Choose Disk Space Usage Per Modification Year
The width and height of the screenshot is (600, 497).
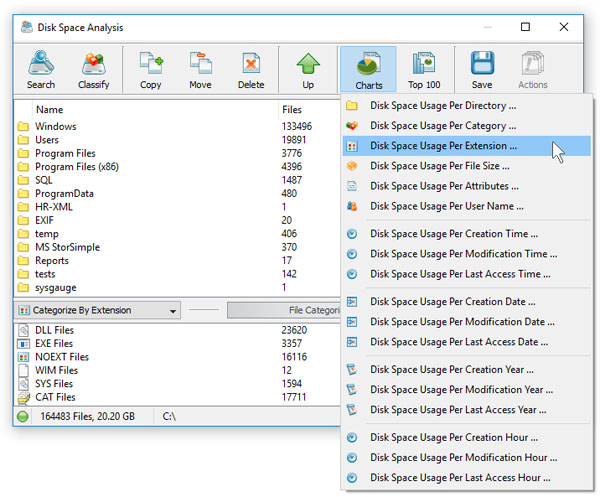point(466,389)
